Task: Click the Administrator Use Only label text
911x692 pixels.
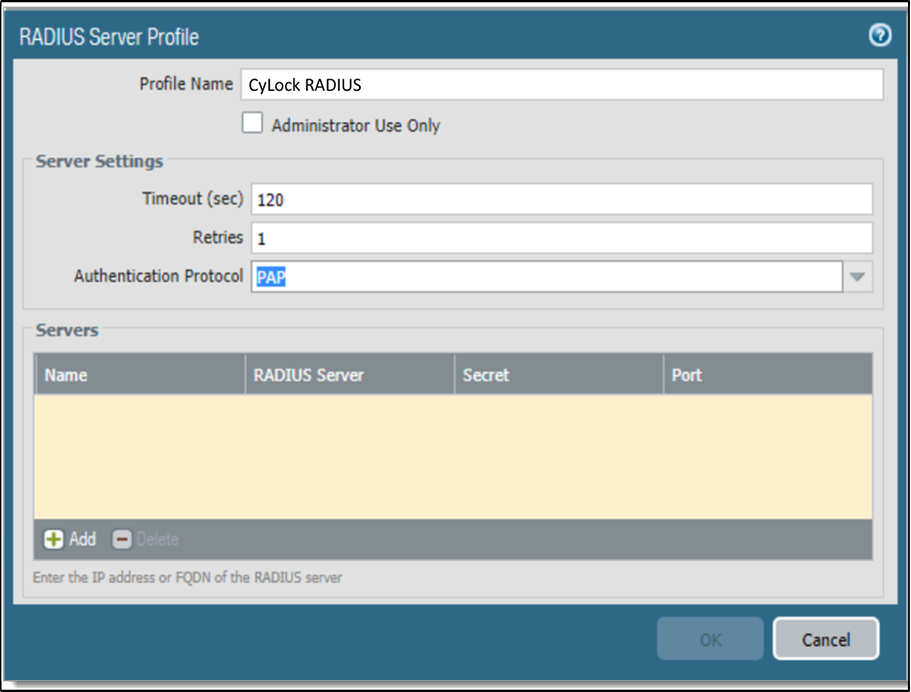Action: point(355,126)
